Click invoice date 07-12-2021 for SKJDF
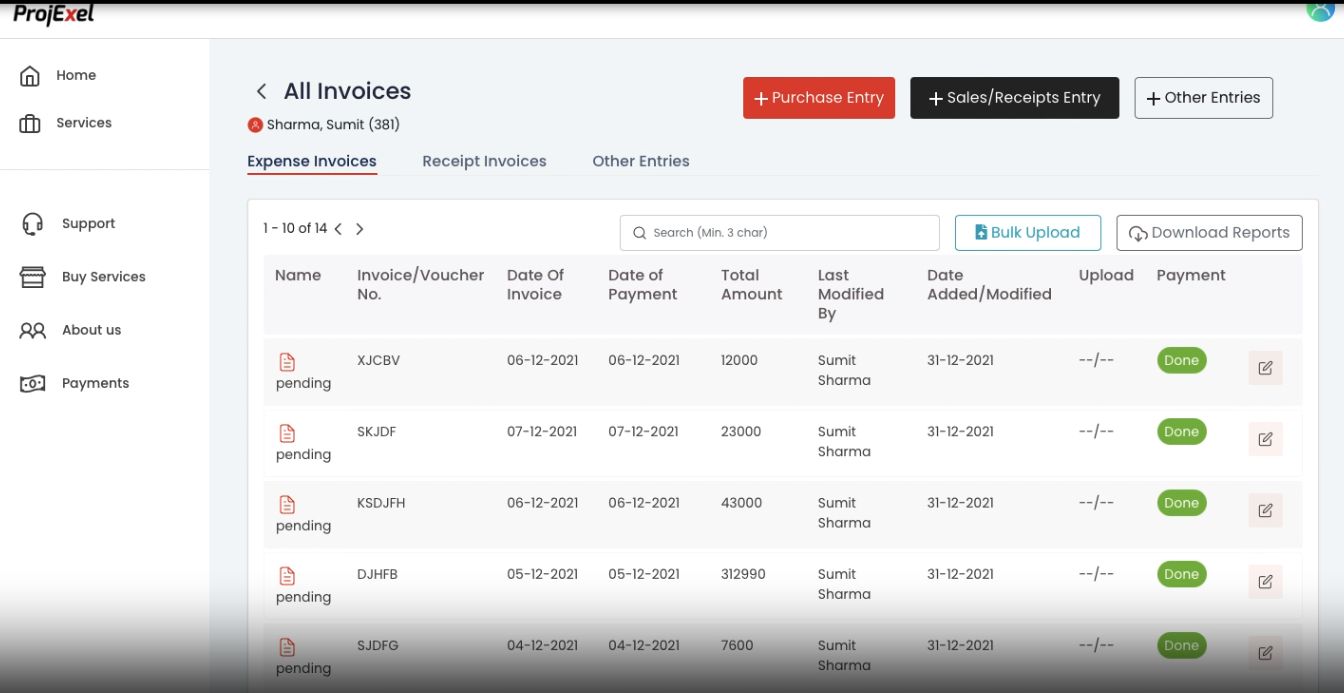Viewport: 1344px width, 693px height. [542, 432]
